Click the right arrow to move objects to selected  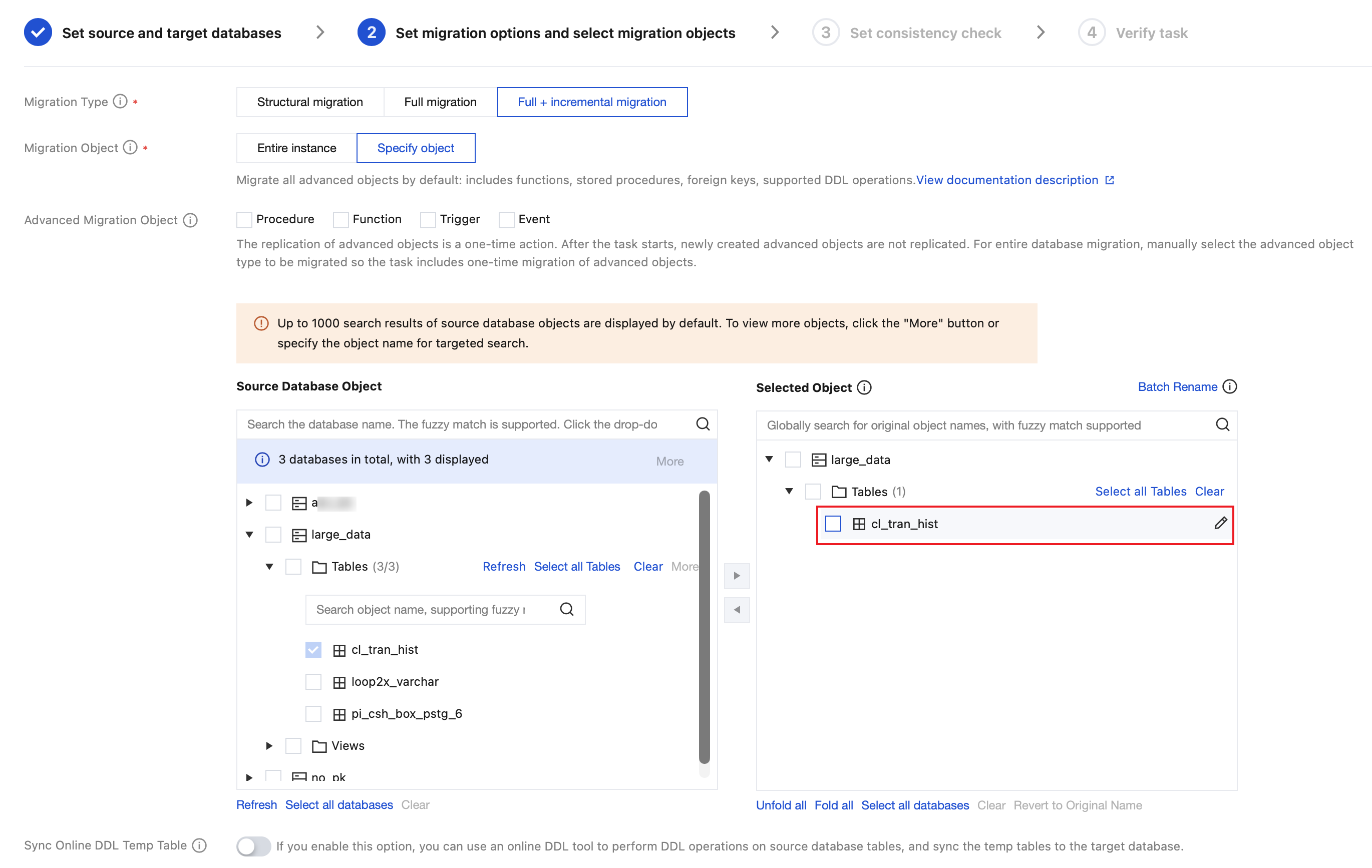(x=736, y=575)
